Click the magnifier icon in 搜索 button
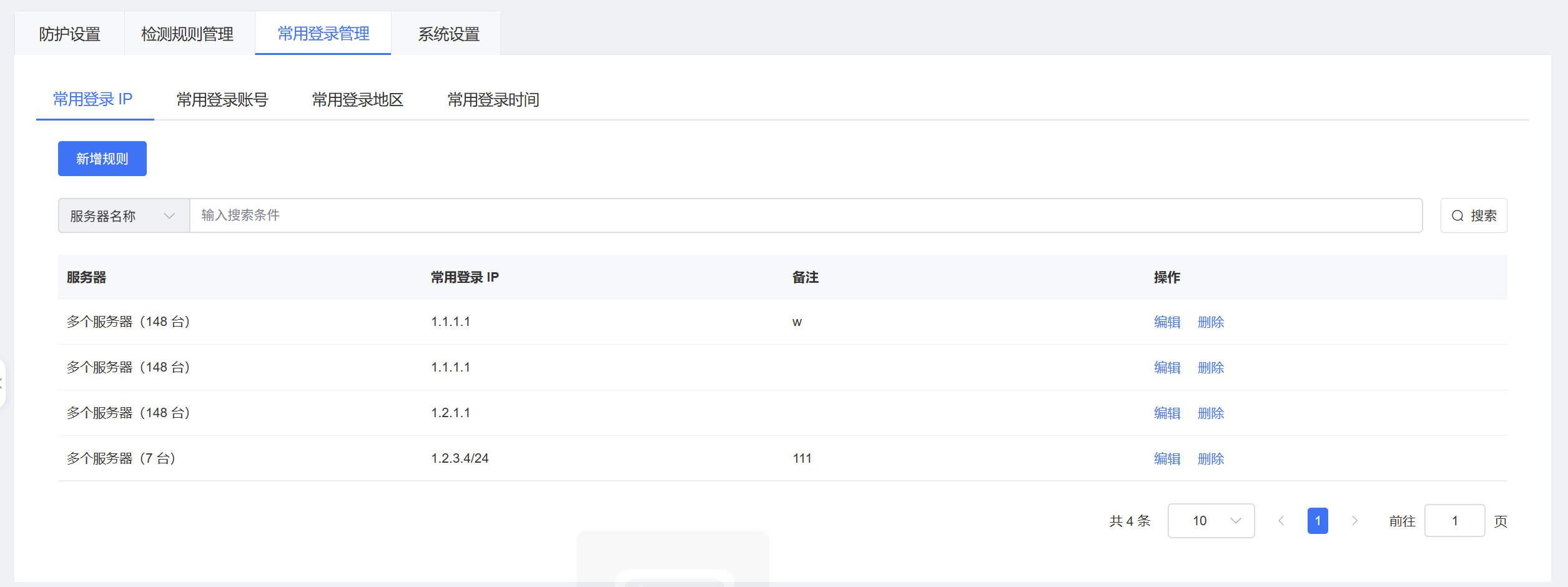Viewport: 1568px width, 587px height. point(1457,216)
